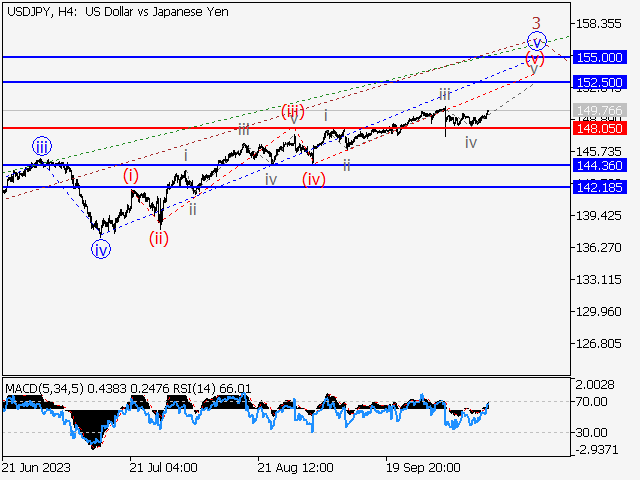This screenshot has height=480, width=640.
Task: Click the 133.115 price axis value
Action: point(598,280)
